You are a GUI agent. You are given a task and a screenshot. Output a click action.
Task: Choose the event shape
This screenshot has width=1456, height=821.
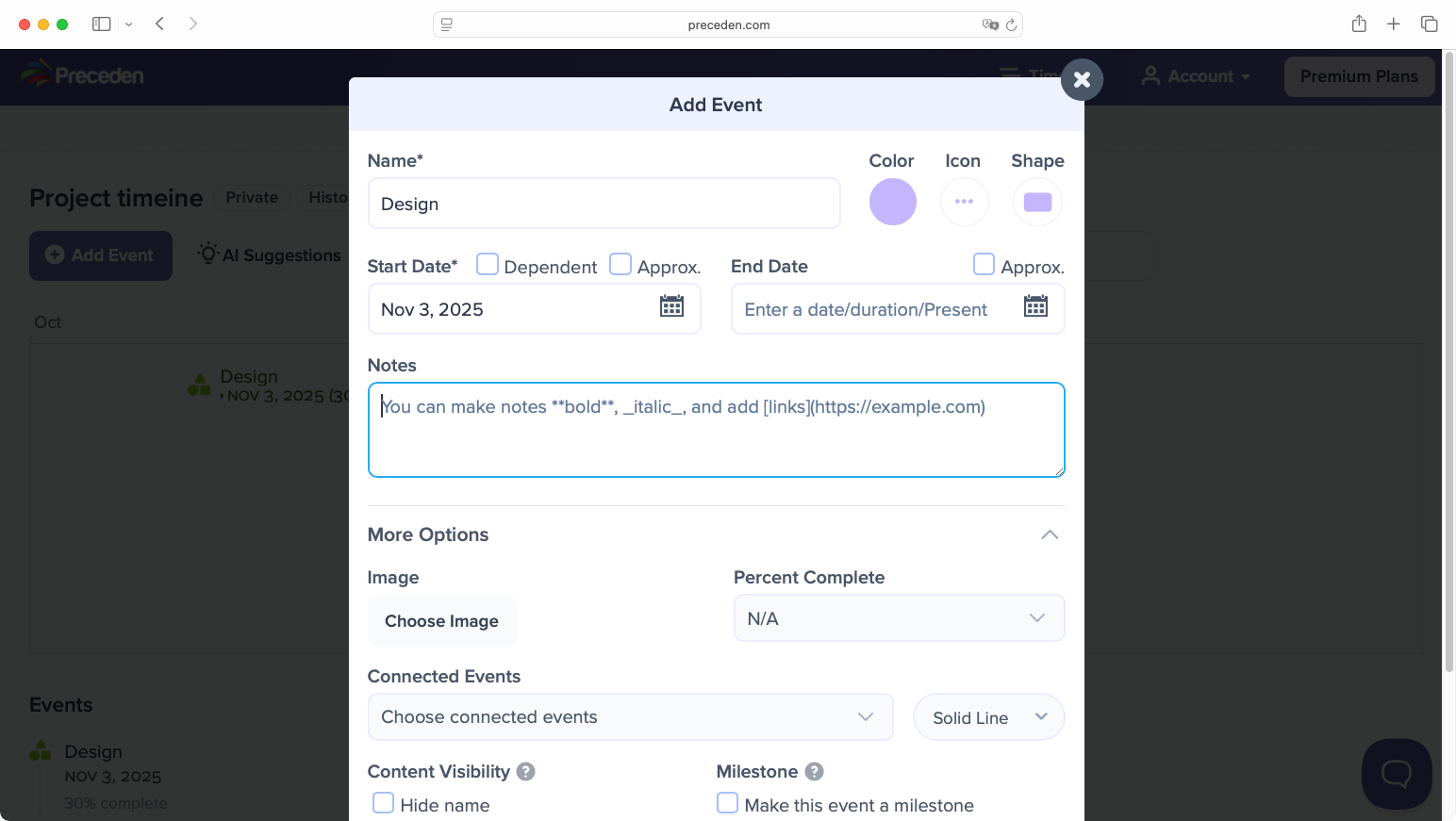pos(1037,202)
